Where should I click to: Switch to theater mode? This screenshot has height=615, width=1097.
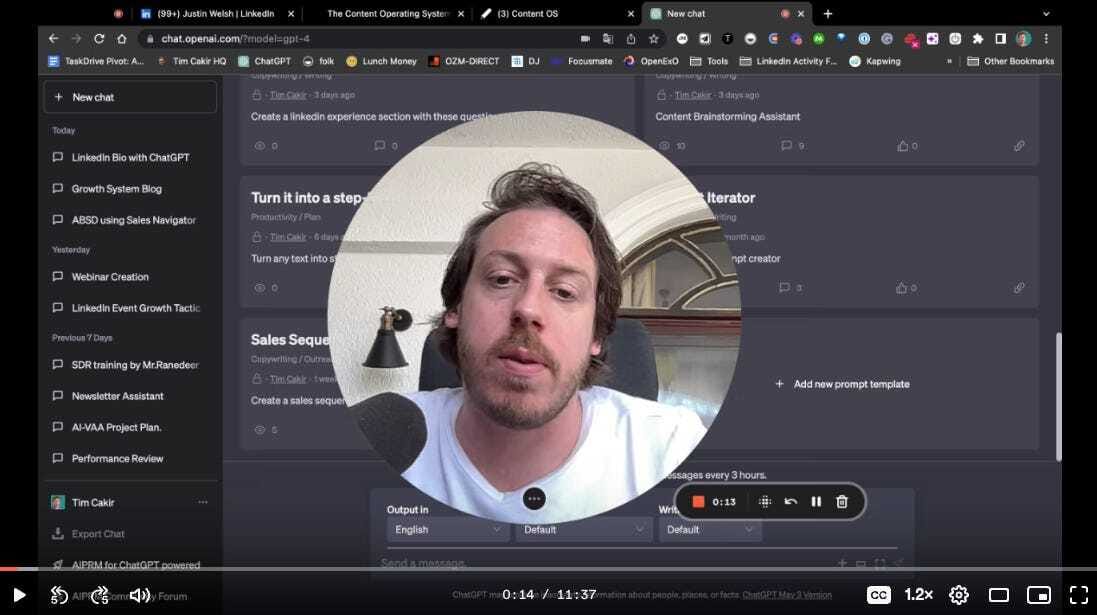[998, 595]
